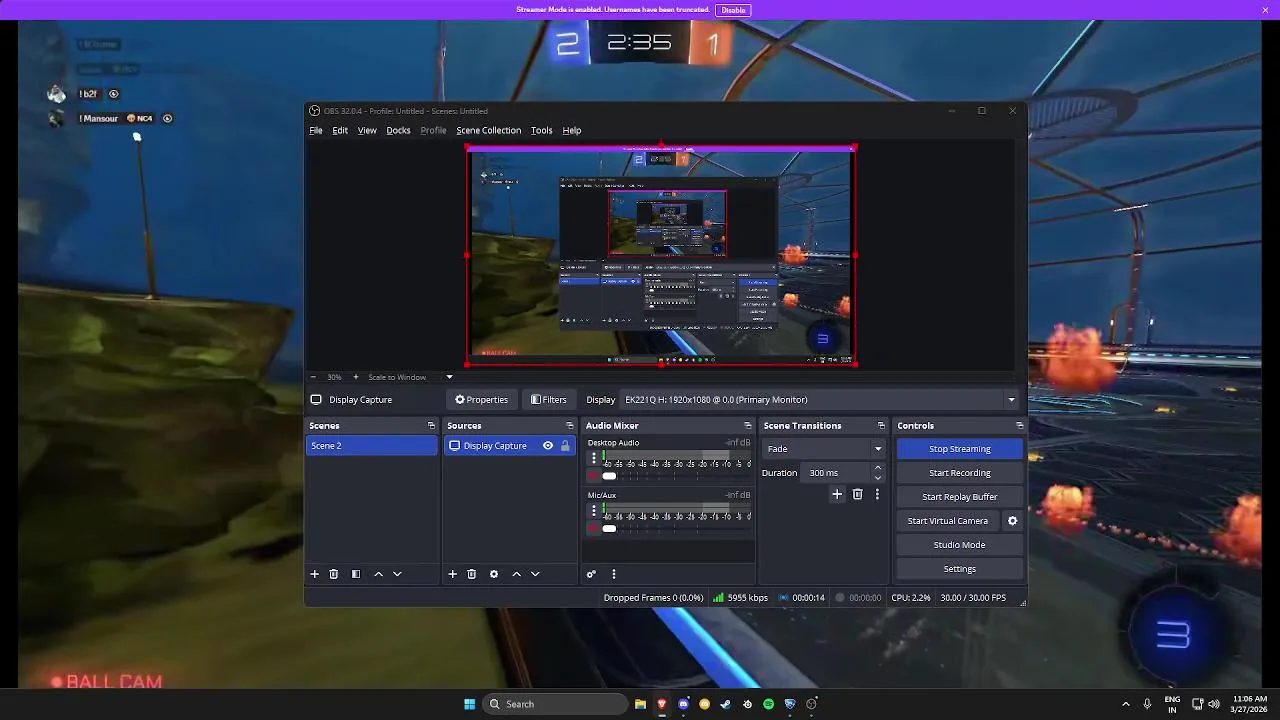Image resolution: width=1280 pixels, height=720 pixels.
Task: Open the Tools menu
Action: tap(541, 131)
